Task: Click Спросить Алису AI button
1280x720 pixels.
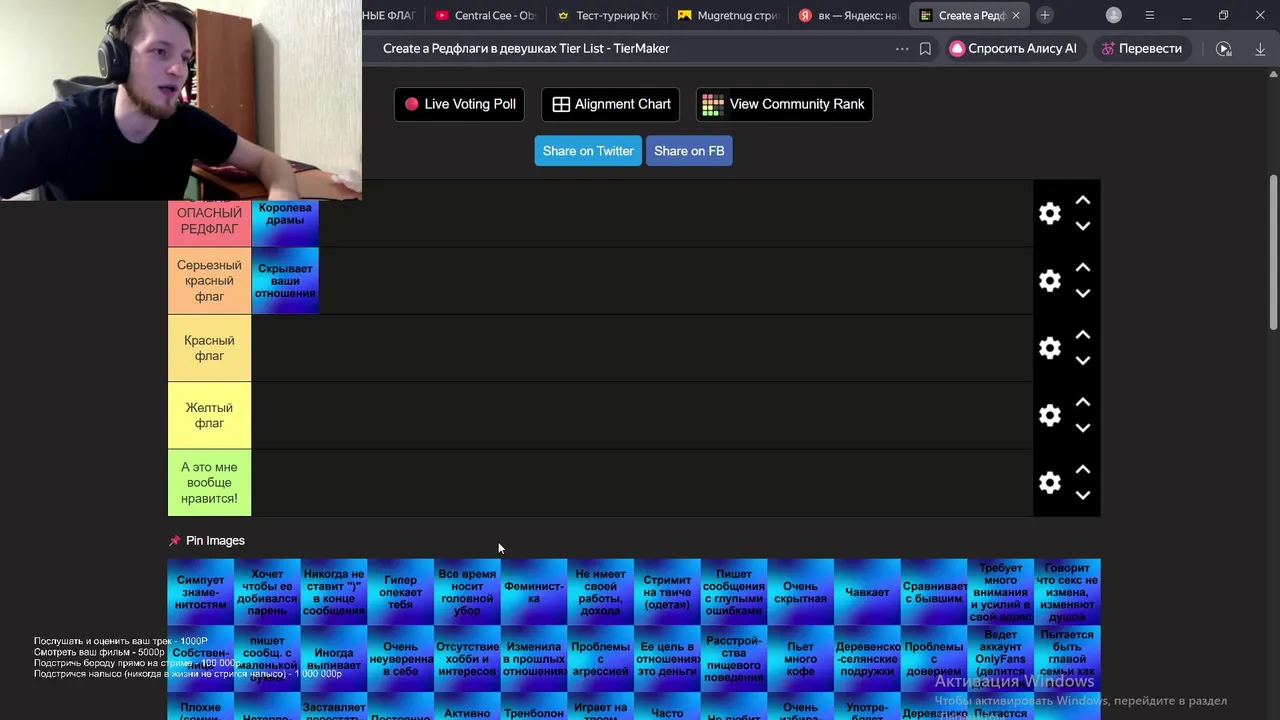Action: click(1014, 48)
